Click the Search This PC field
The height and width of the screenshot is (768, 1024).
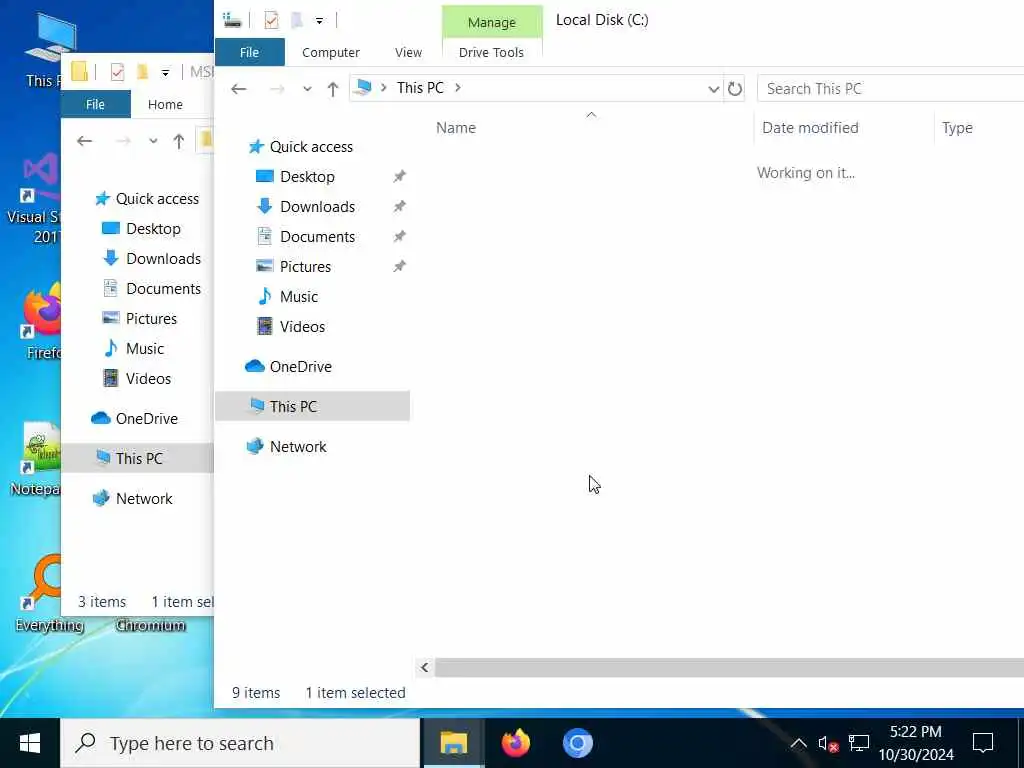890,89
